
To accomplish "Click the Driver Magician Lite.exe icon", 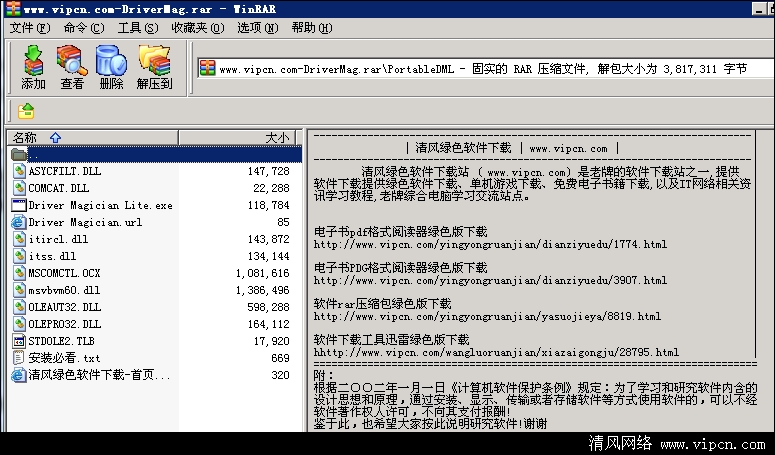I will [19, 205].
